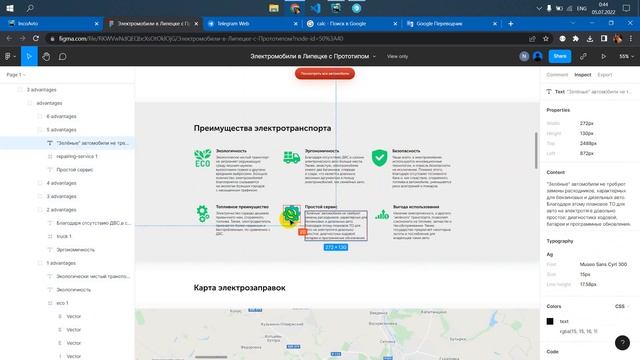Open Windows search from the taskbar
The height and width of the screenshot is (360, 640).
(30, 8)
